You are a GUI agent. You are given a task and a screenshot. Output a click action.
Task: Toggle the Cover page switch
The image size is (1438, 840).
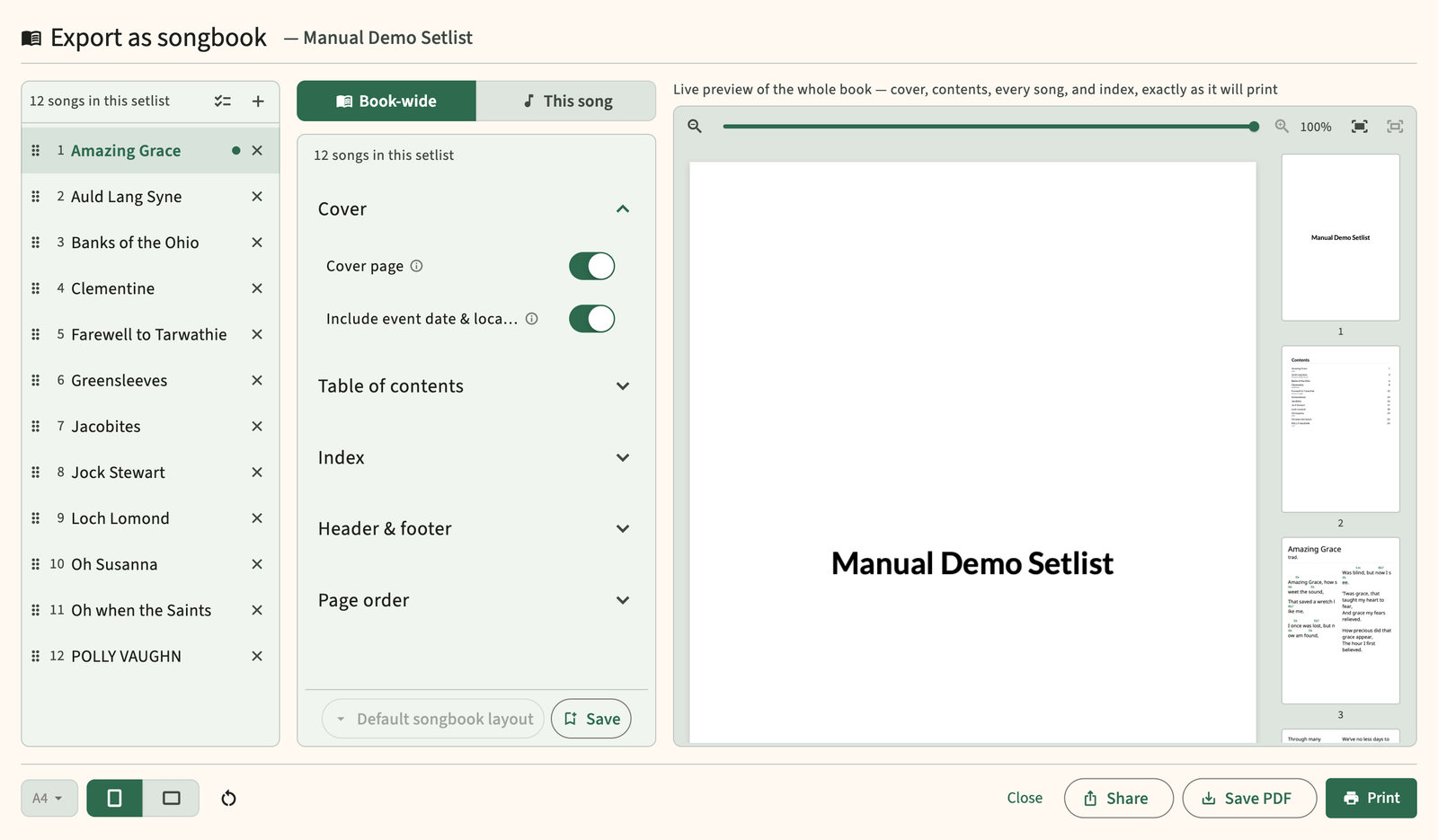[591, 266]
